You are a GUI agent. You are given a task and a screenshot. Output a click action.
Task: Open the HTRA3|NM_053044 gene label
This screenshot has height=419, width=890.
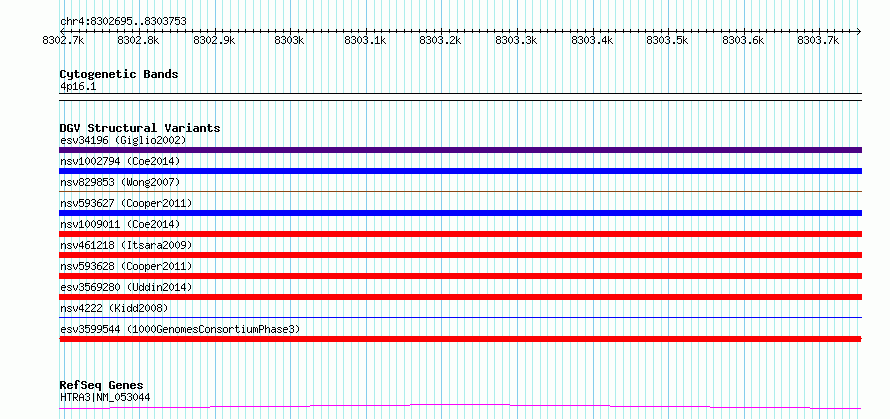click(x=105, y=397)
